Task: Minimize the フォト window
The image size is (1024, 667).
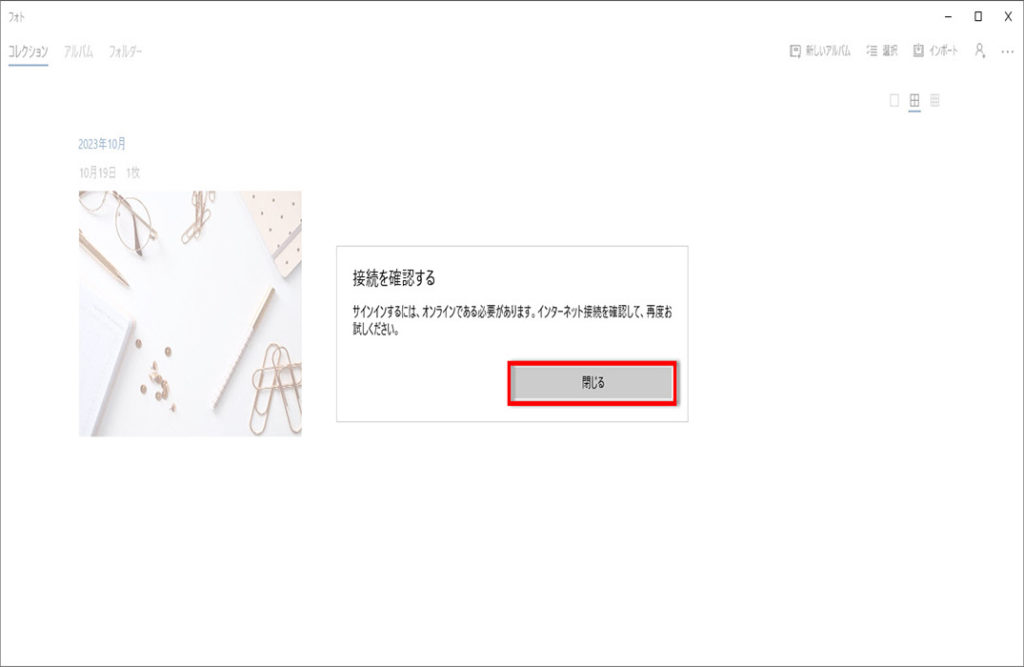Action: (x=948, y=17)
